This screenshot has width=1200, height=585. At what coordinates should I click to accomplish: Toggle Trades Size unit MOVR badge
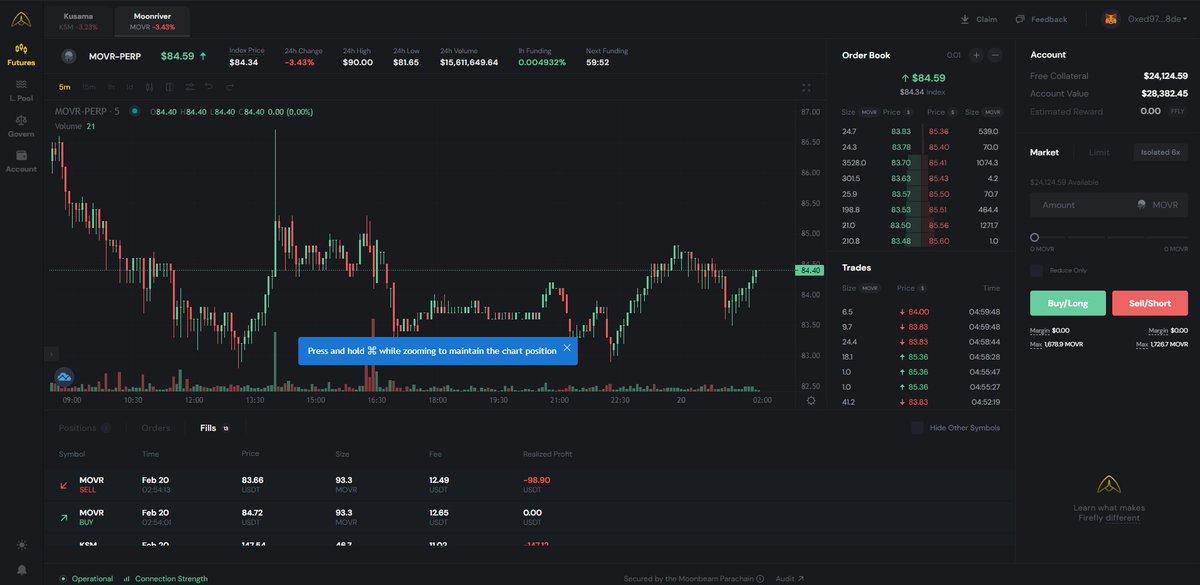(x=870, y=288)
